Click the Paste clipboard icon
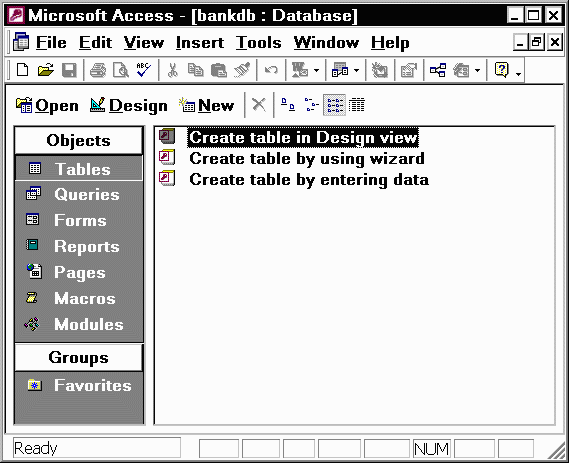Viewport: 569px width, 463px height. (219, 70)
